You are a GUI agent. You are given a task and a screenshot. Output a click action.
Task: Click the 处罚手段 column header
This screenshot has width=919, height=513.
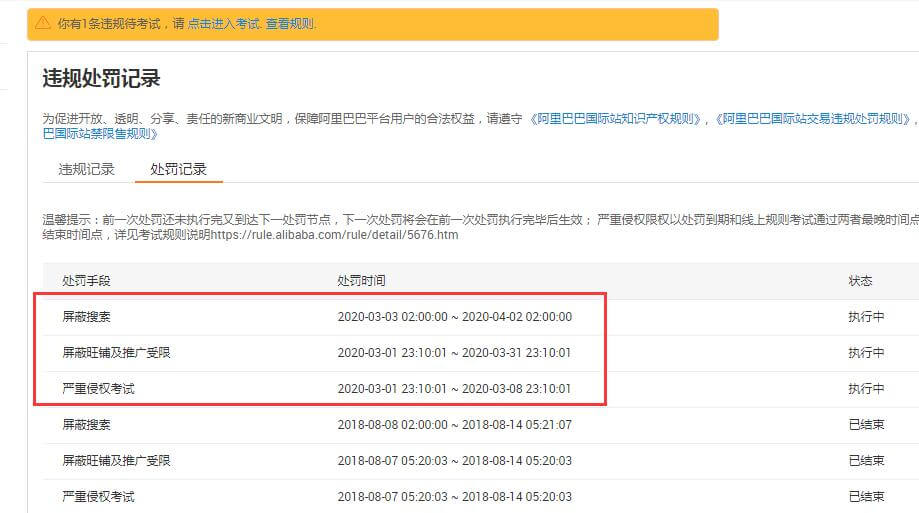86,281
